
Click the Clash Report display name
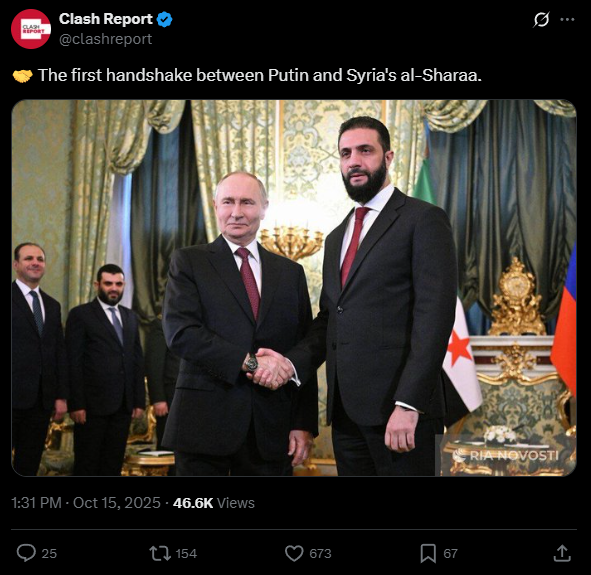(x=106, y=19)
